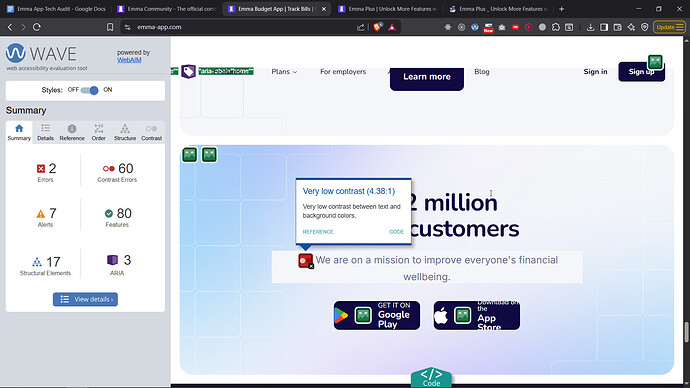Open the Structure tab
Screen dimensions: 690x388
coord(125,132)
